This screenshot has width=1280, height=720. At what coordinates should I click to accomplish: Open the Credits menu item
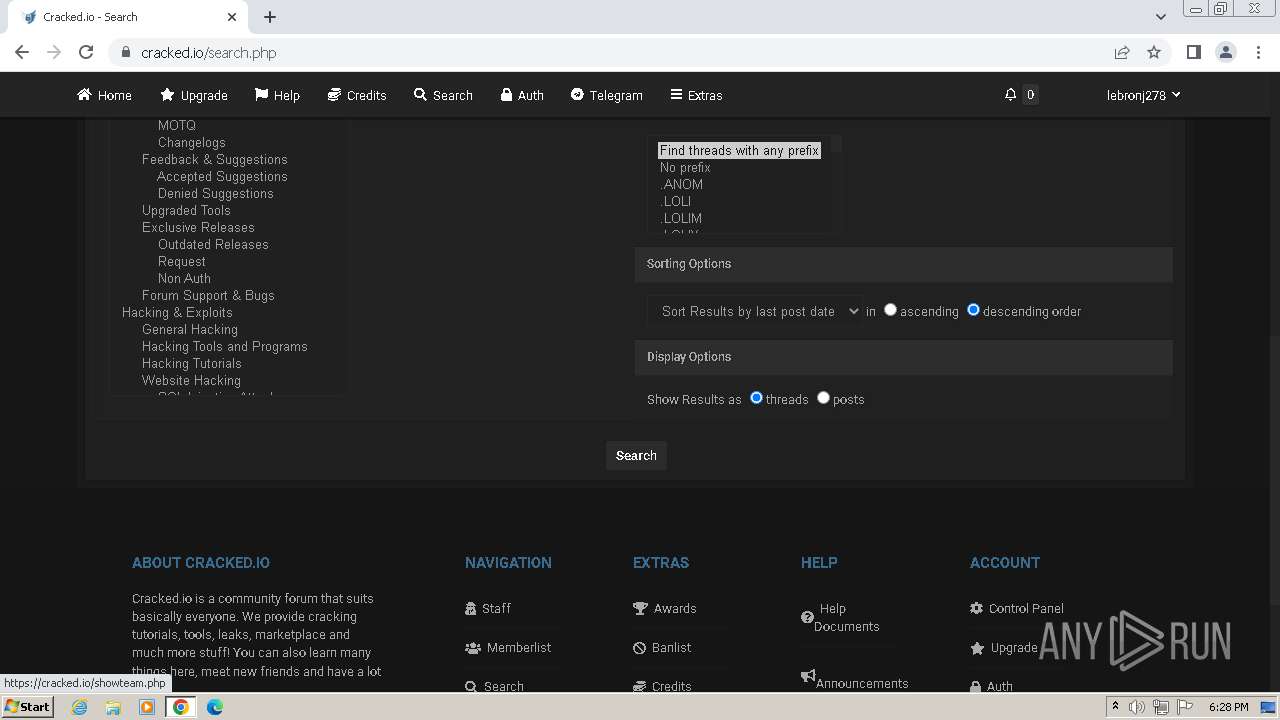tap(357, 95)
